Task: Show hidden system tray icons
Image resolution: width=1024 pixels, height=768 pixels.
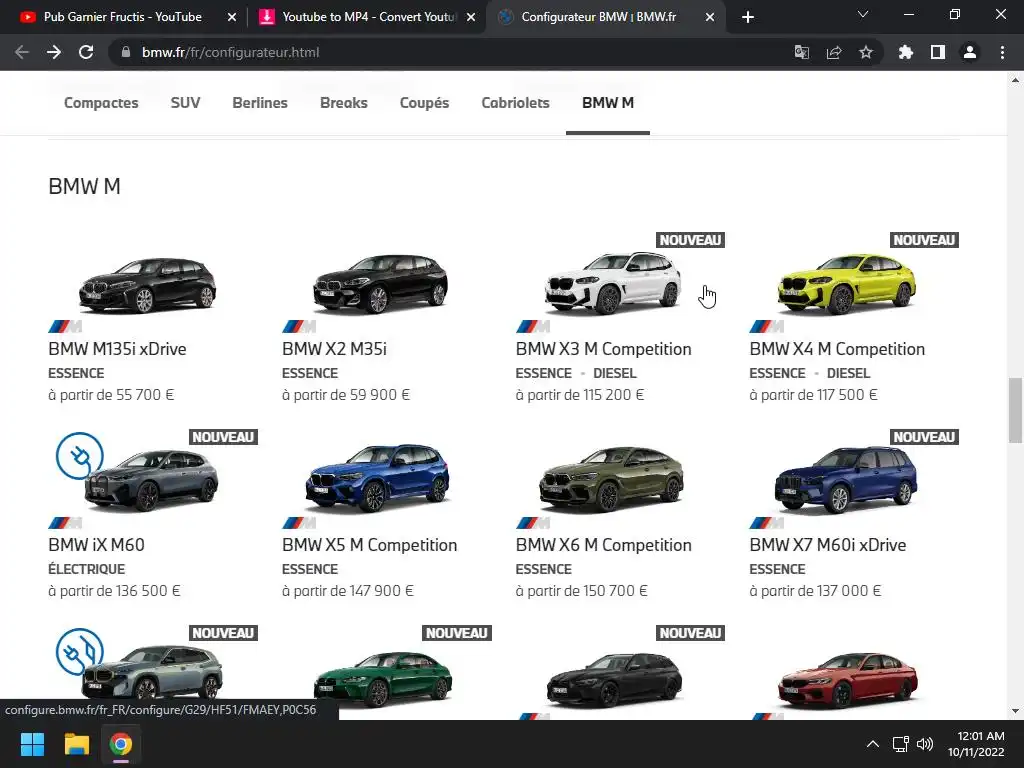Action: (872, 744)
